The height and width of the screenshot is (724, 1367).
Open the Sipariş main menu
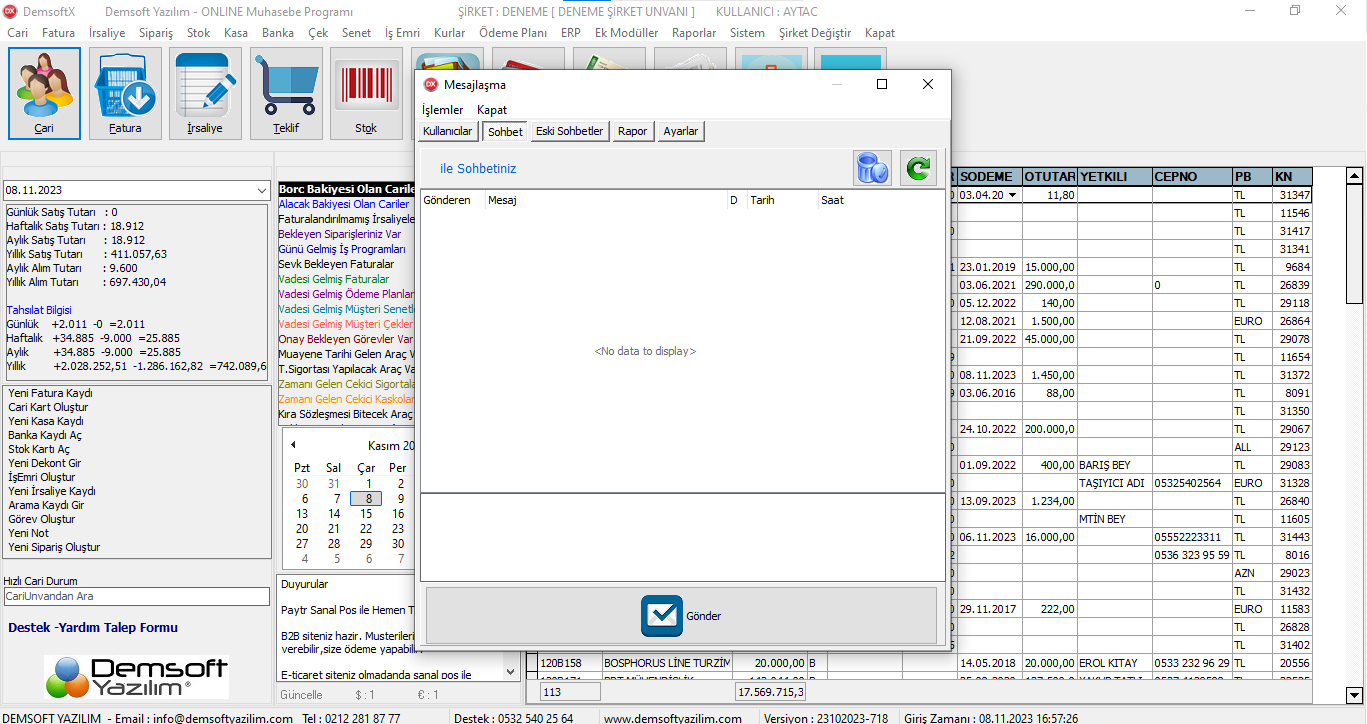click(156, 33)
